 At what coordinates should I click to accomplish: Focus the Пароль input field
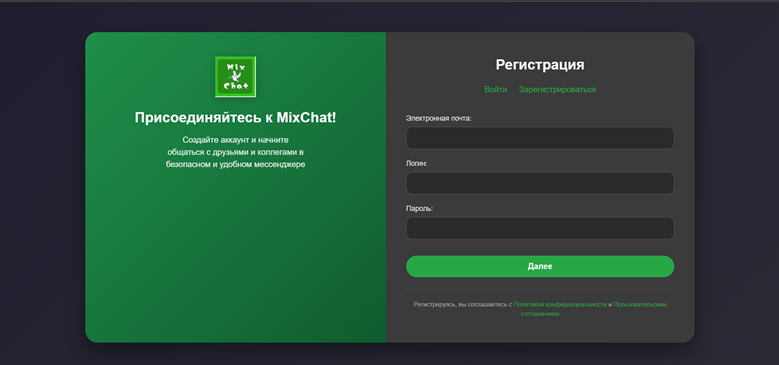(540, 228)
